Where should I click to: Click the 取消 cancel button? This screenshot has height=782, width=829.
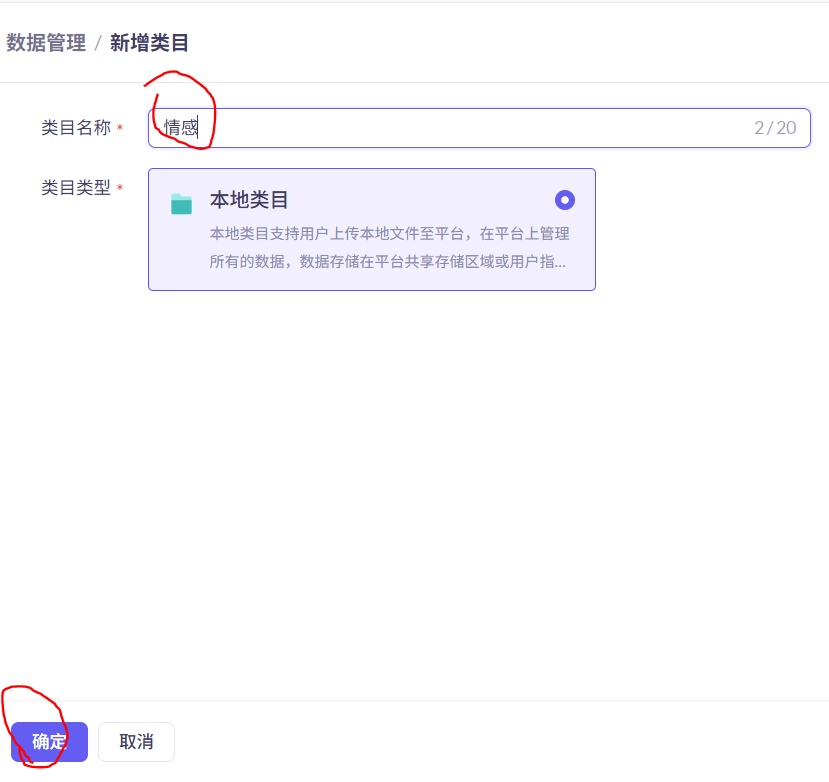(136, 741)
